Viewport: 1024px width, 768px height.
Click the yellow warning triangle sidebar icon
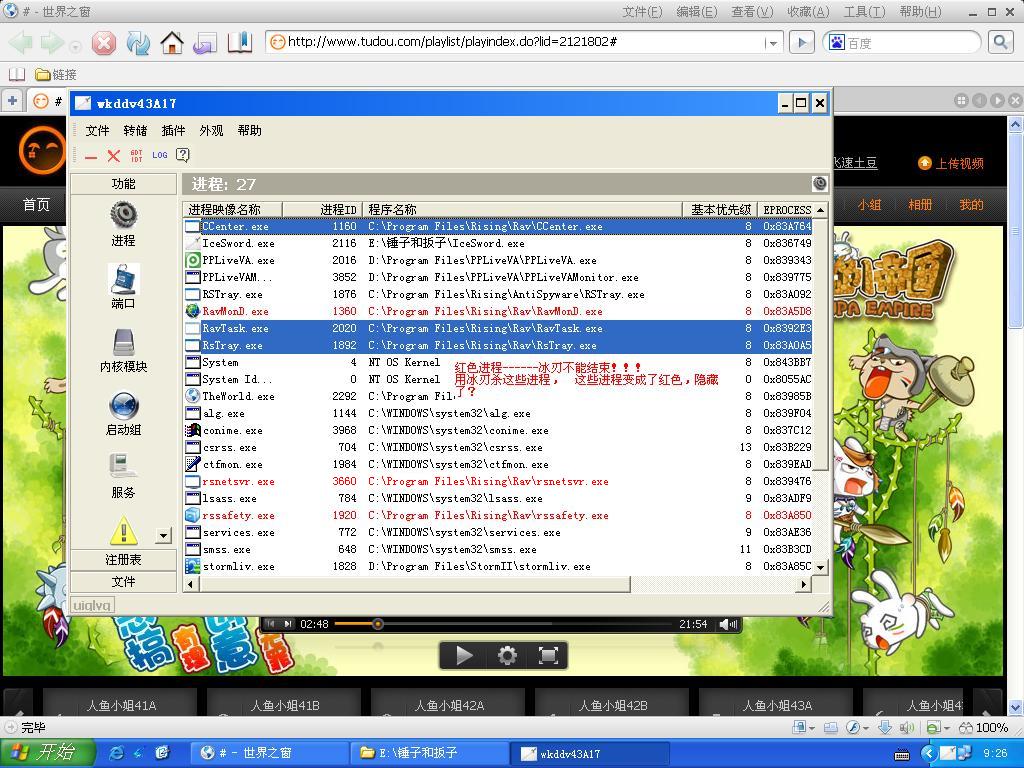[123, 530]
